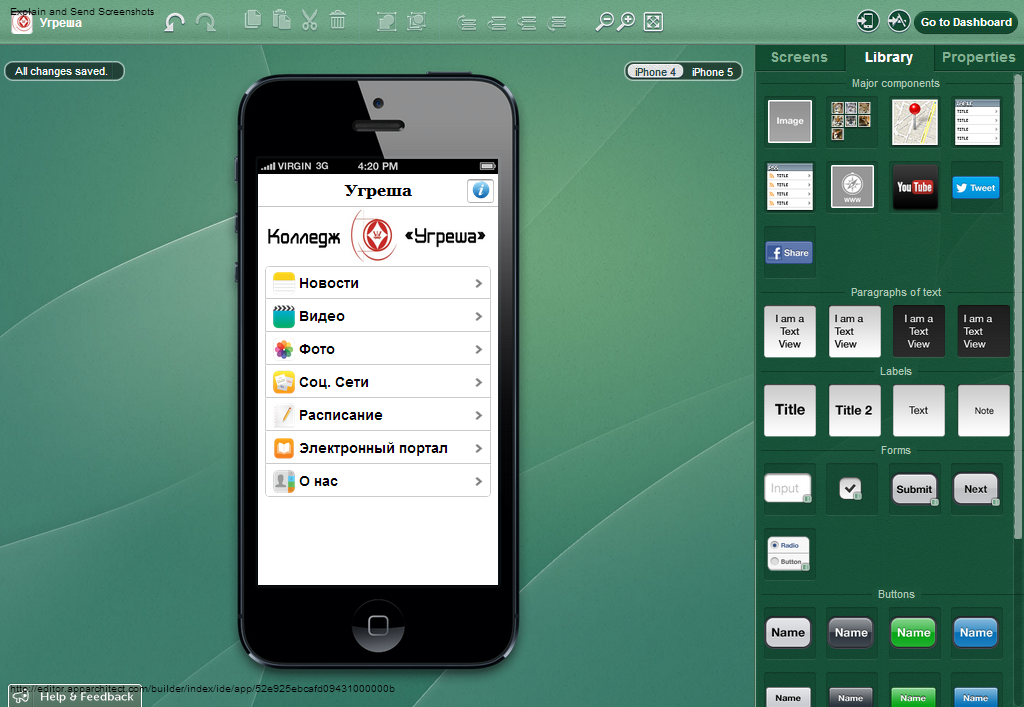Open the О нас list row
This screenshot has width=1024, height=707.
378,481
